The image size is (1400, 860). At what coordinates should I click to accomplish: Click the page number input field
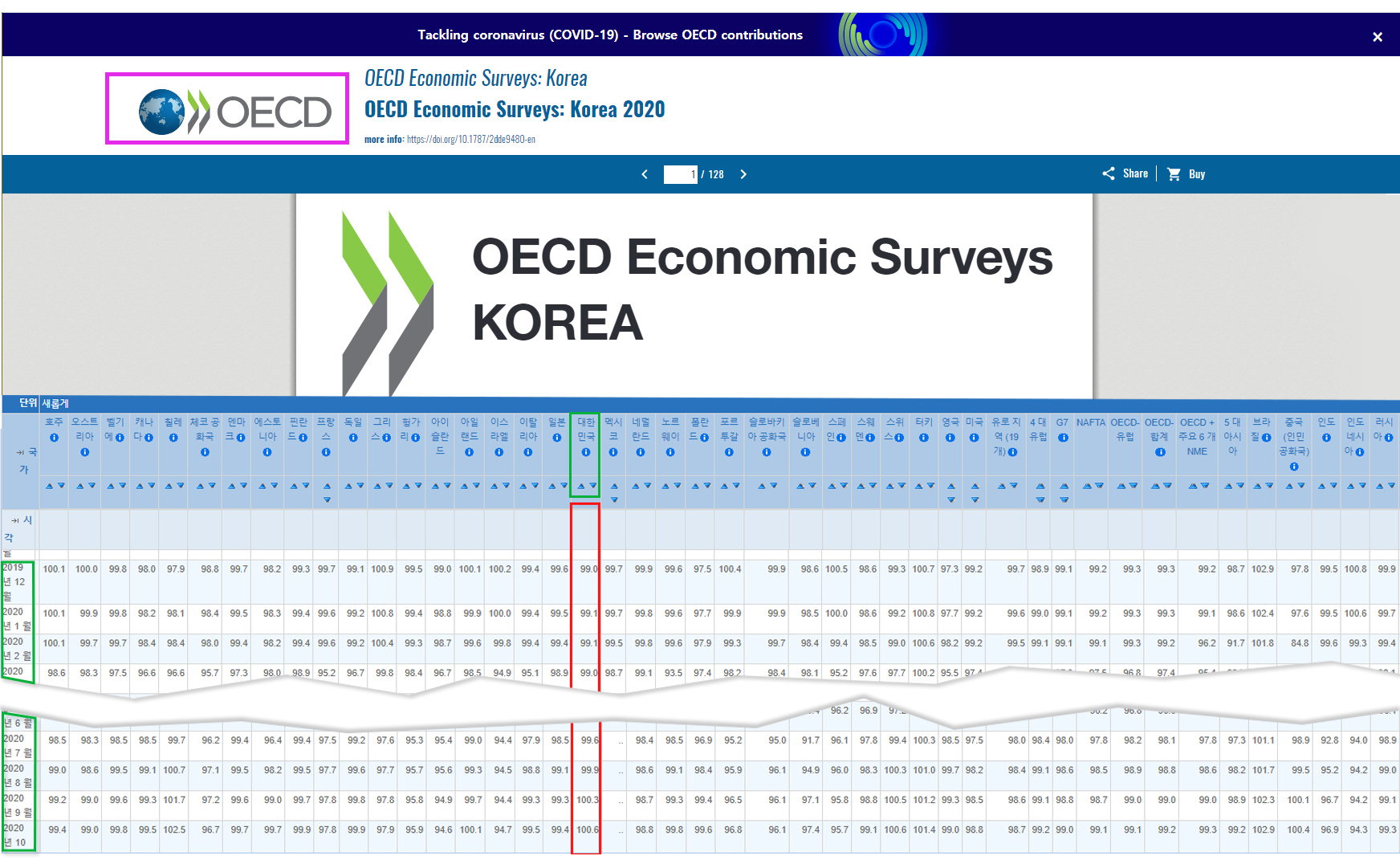[680, 174]
